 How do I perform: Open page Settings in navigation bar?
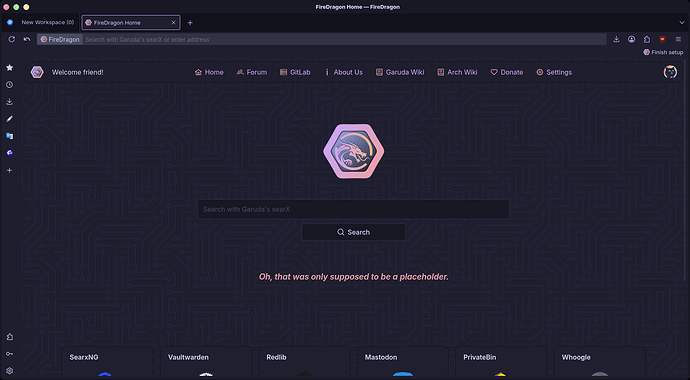[x=554, y=72]
